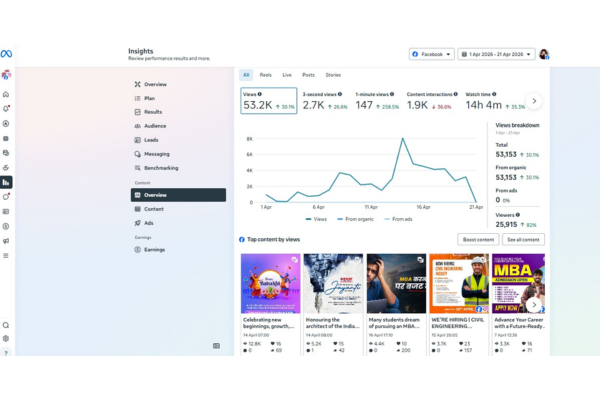Open the 'Honouring the architect' Jayanti post thumbnail

click(x=333, y=284)
